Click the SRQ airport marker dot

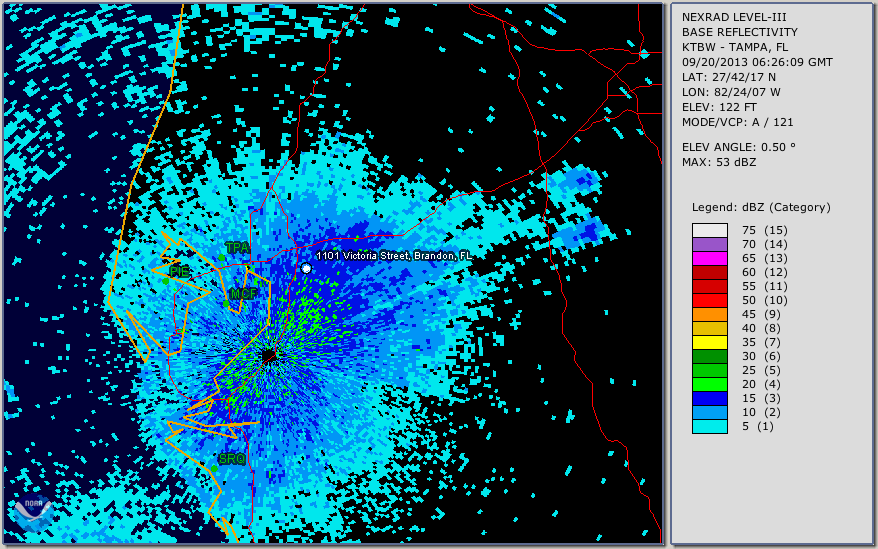coord(215,468)
